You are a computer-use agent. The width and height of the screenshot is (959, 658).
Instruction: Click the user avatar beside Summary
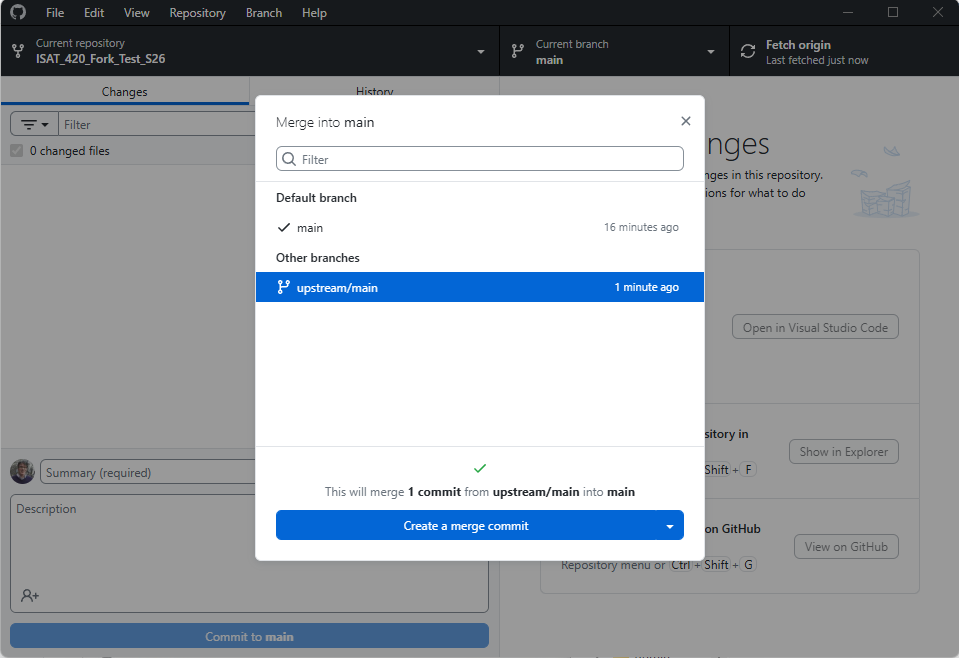[x=22, y=472]
